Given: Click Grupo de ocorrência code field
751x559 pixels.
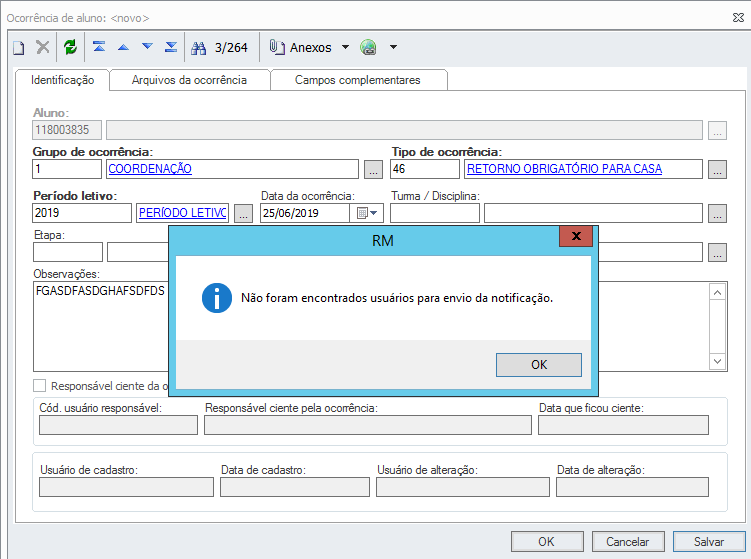Looking at the screenshot, I should pos(67,169).
